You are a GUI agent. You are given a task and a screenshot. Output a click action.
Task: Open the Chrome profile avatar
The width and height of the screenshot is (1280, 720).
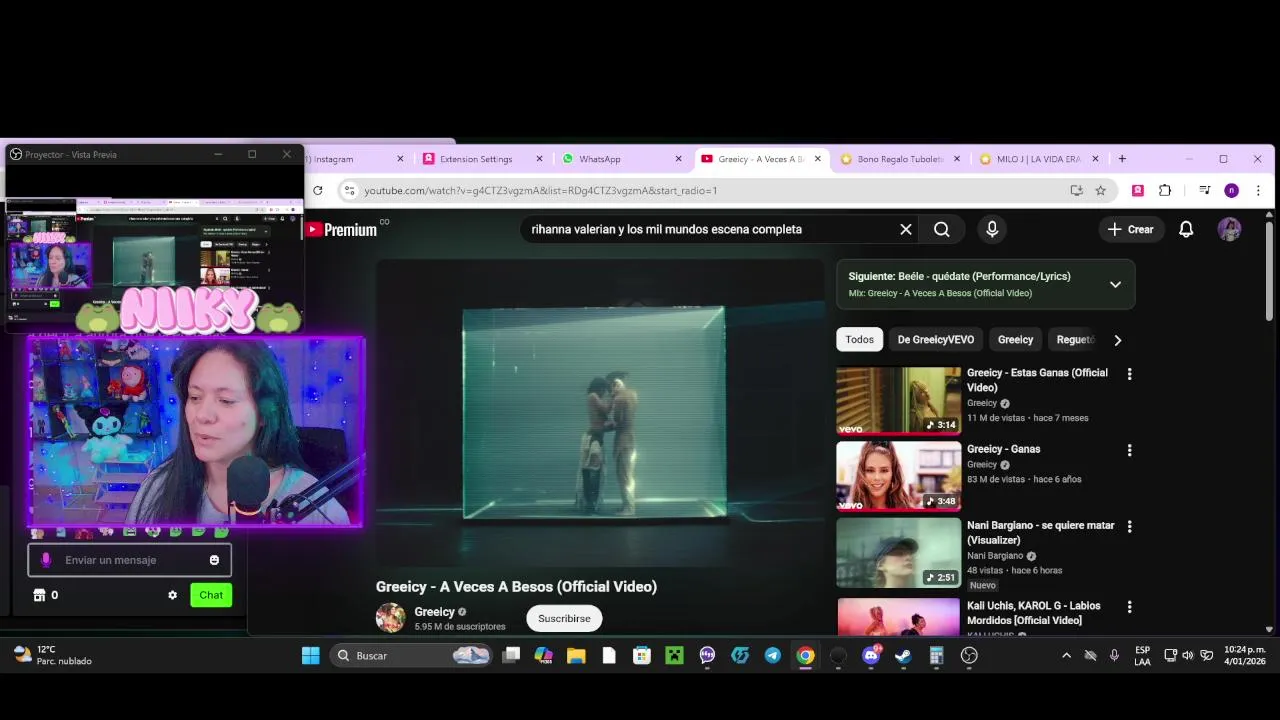[x=1231, y=190]
